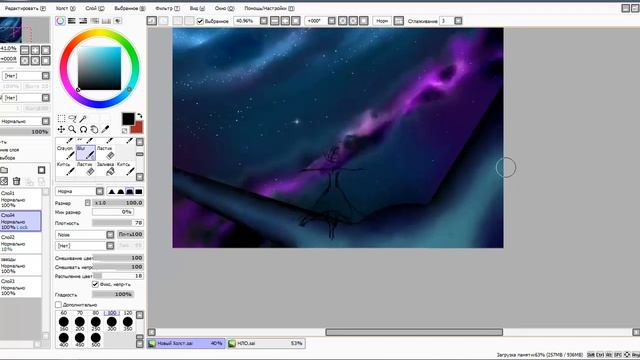Delete the current layer with trash icon

(16, 181)
